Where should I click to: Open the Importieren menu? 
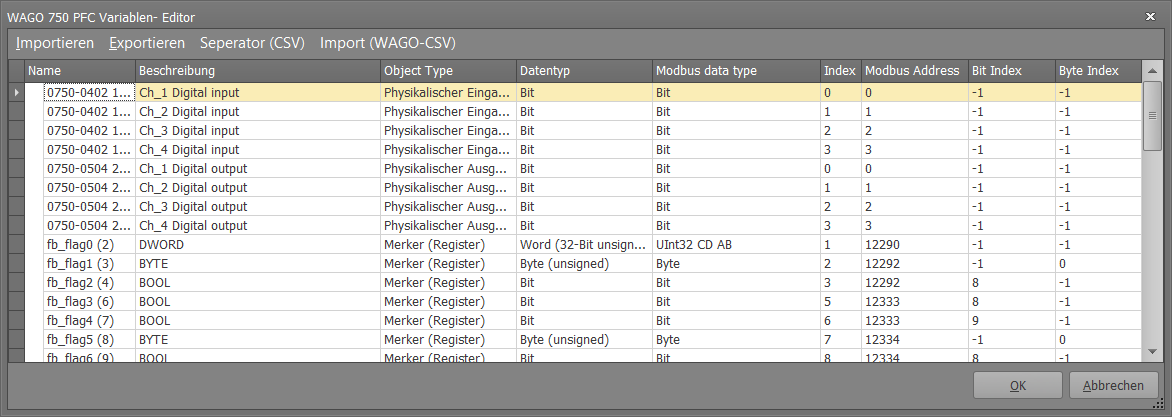(x=55, y=43)
